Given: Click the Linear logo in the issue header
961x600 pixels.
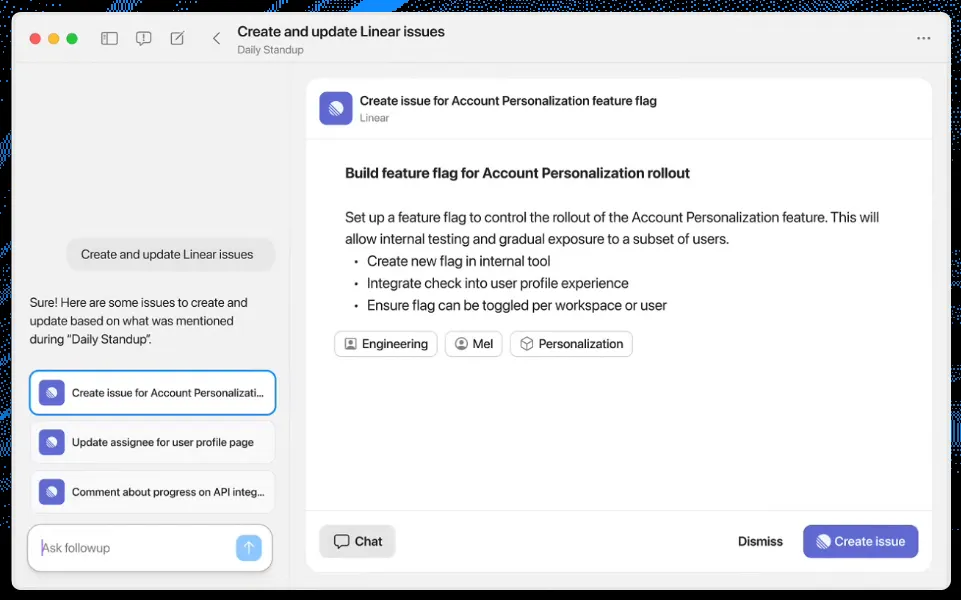Looking at the screenshot, I should click(x=335, y=108).
